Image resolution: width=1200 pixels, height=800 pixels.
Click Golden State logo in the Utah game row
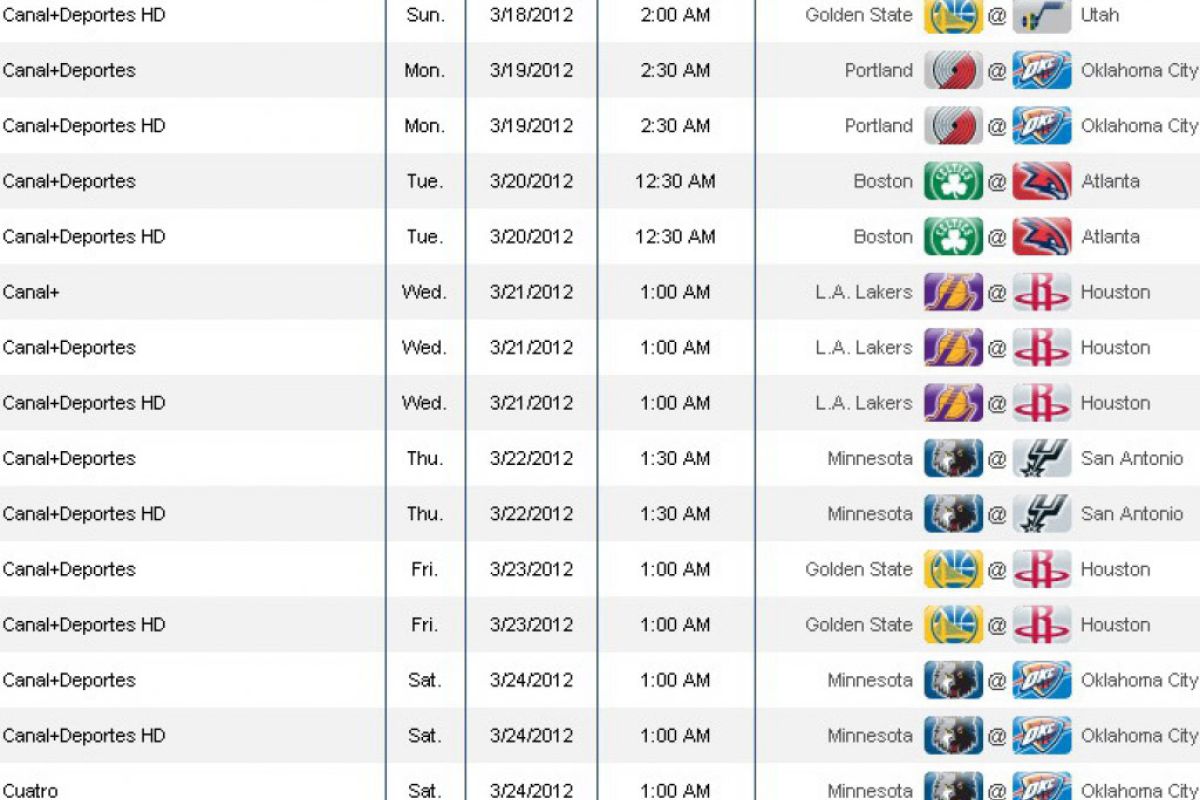[953, 16]
